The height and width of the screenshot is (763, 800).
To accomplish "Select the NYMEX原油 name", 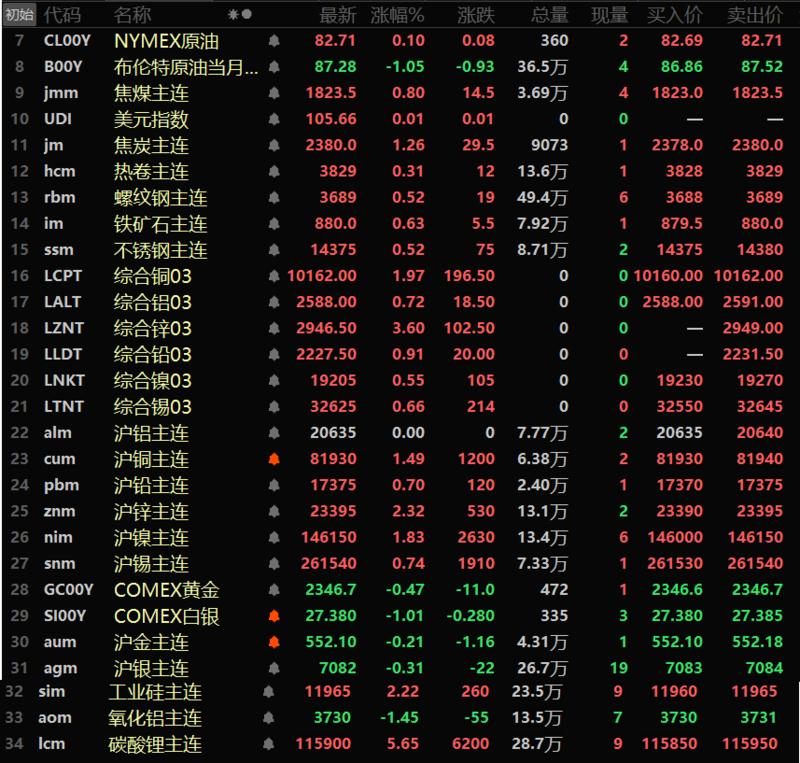I will [x=166, y=41].
